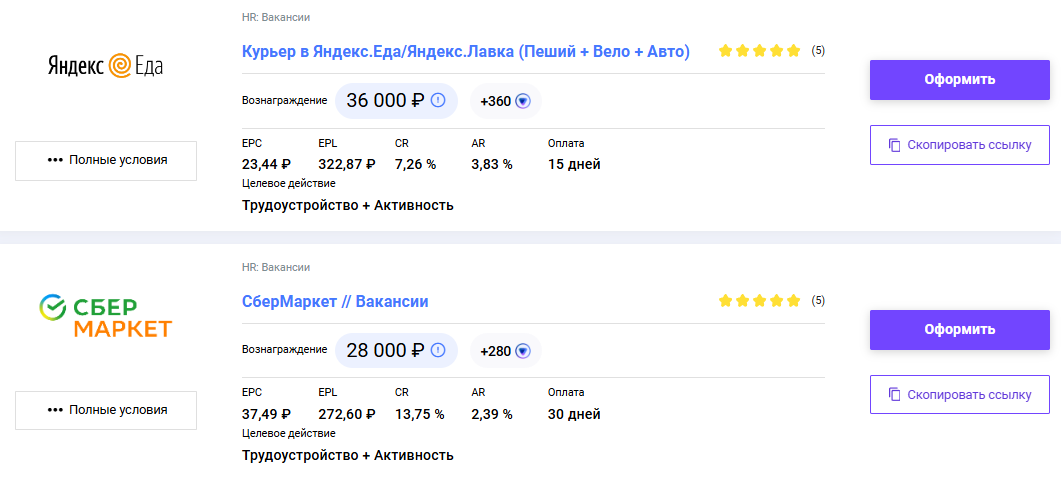Click the gem icon in the +360 badge
This screenshot has width=1061, height=480.
(x=522, y=101)
